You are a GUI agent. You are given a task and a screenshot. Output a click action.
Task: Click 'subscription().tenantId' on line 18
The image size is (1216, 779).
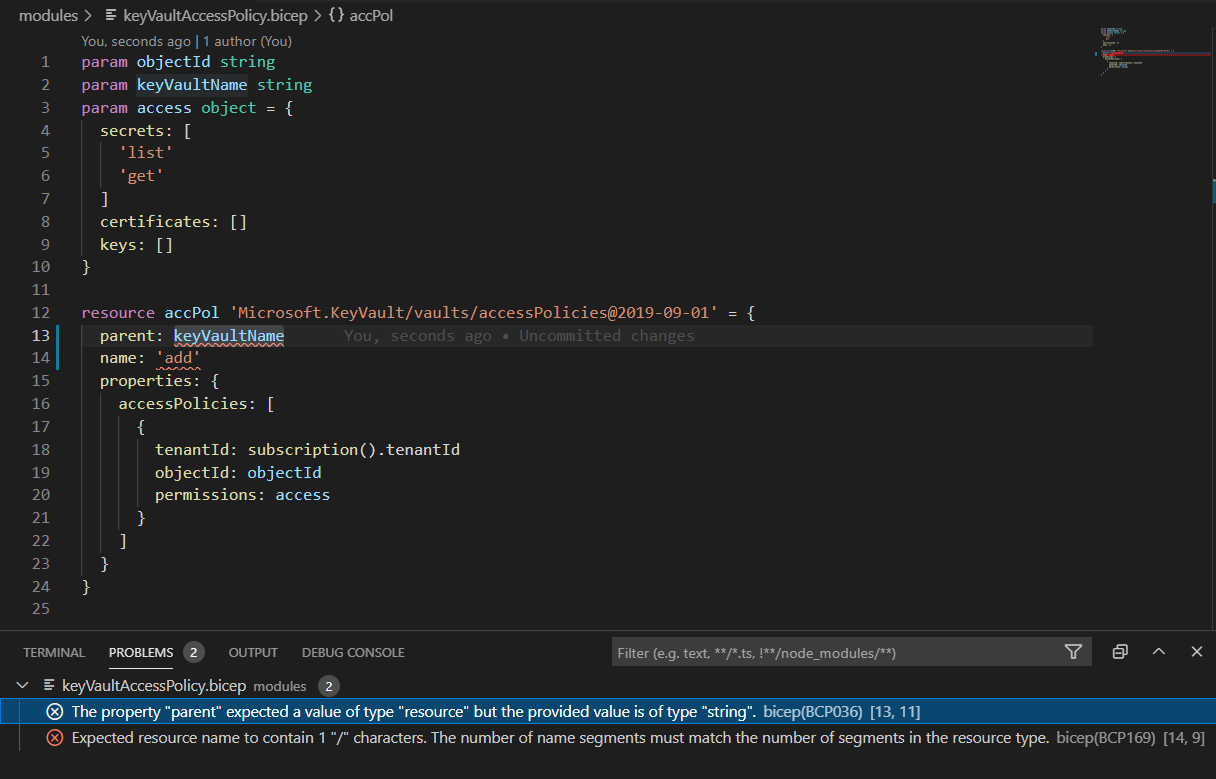tap(354, 450)
